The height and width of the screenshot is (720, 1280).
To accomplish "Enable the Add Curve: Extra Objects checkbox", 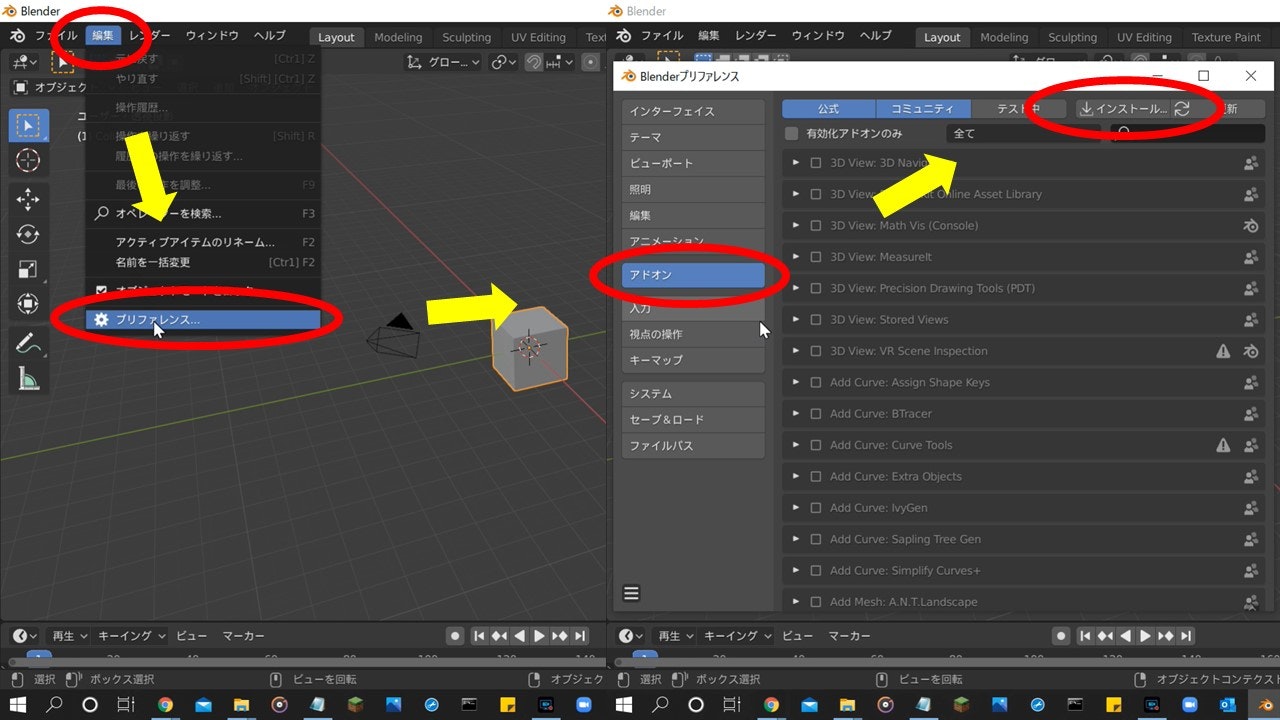I will 816,477.
